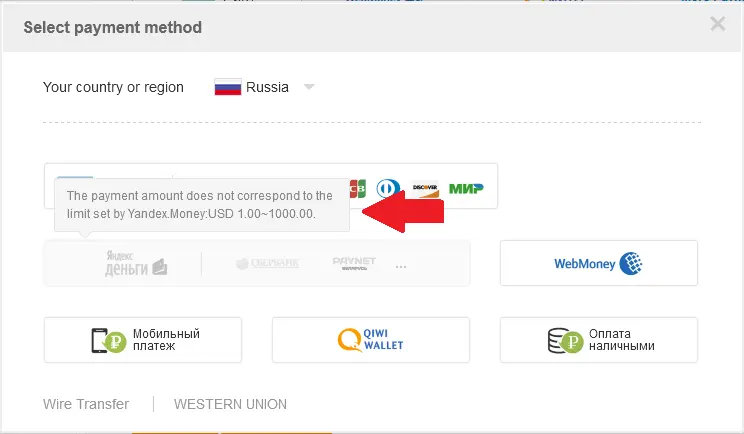Choose the Discover card logo
744x434 pixels.
pos(425,188)
